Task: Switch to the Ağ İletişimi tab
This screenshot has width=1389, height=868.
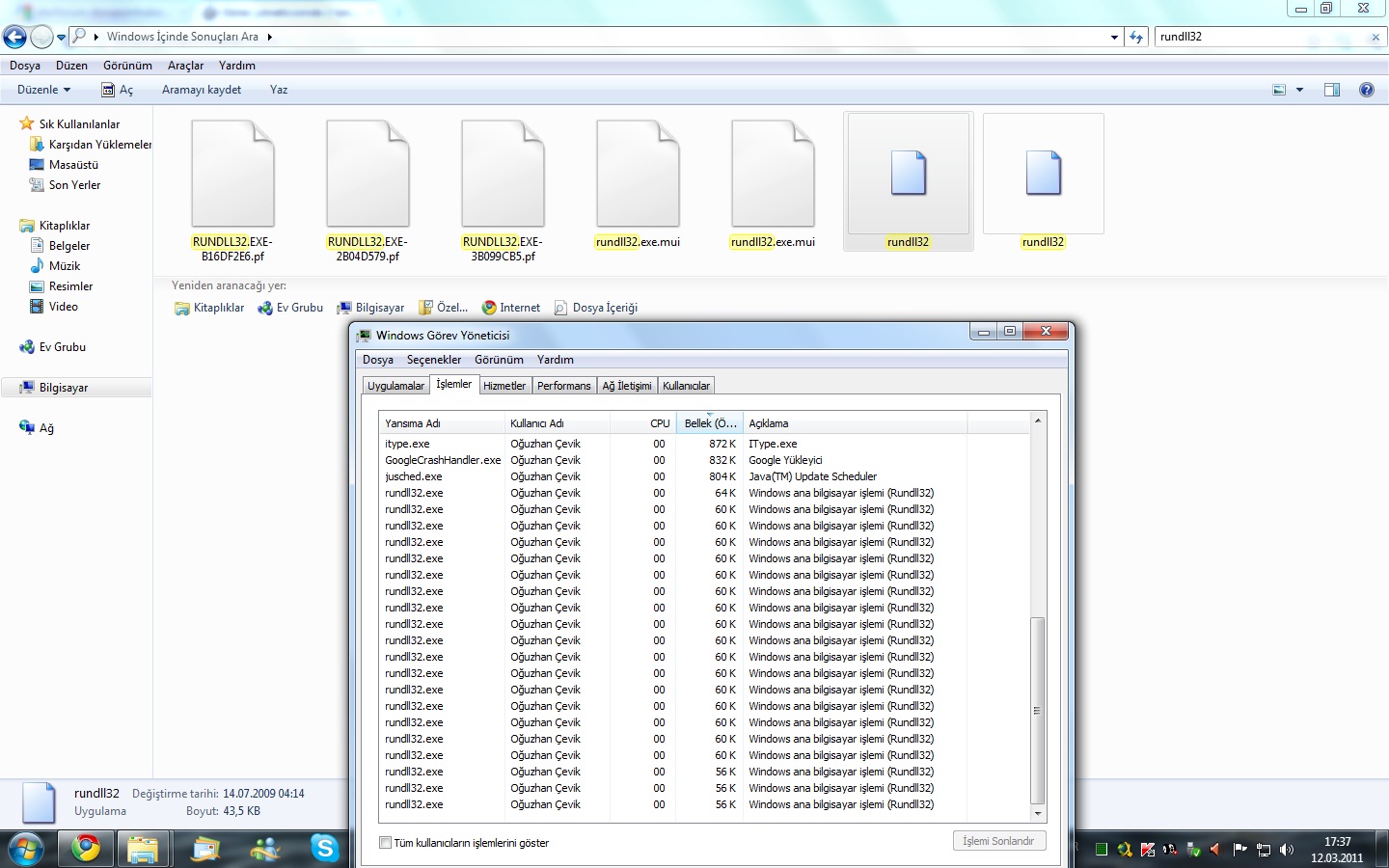Action: [x=627, y=386]
